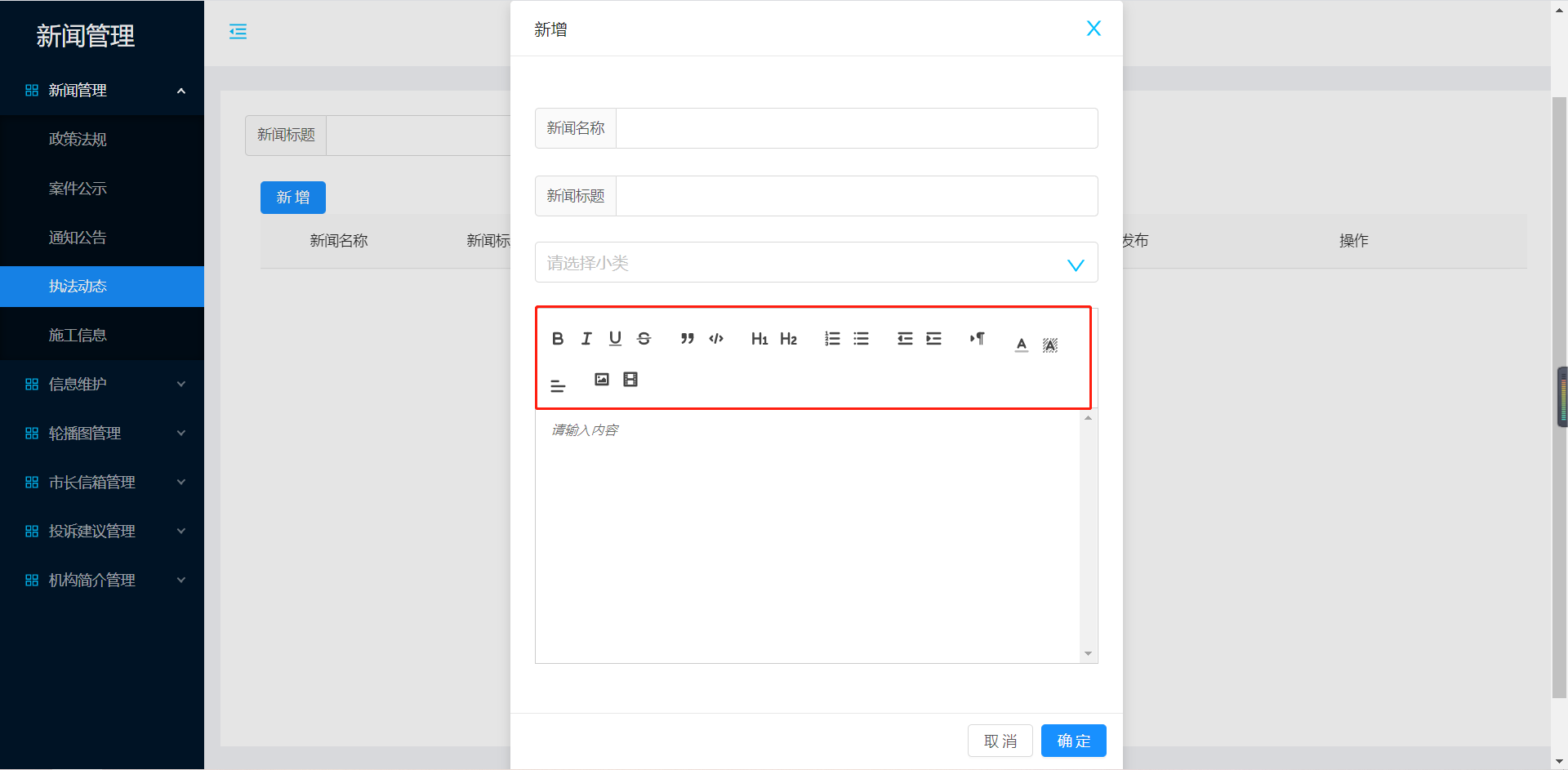Click the page vertical scrollbar thumb
The image size is (1568, 770).
coord(1559,398)
